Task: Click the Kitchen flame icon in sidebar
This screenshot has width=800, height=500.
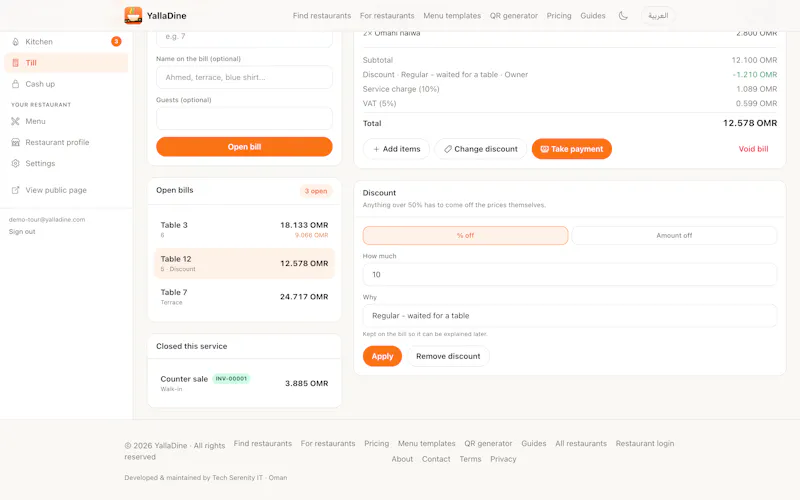Action: (15, 42)
